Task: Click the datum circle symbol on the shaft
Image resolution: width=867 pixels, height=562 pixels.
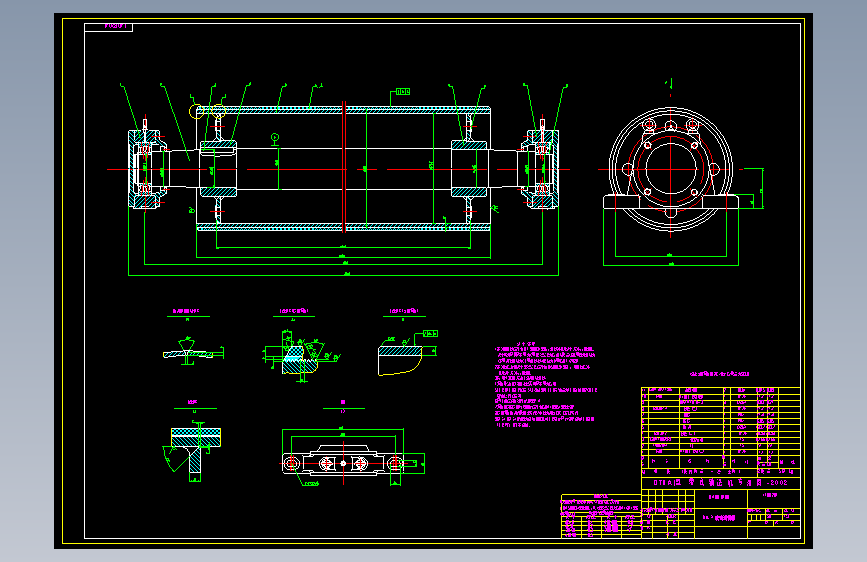Action: tap(275, 137)
